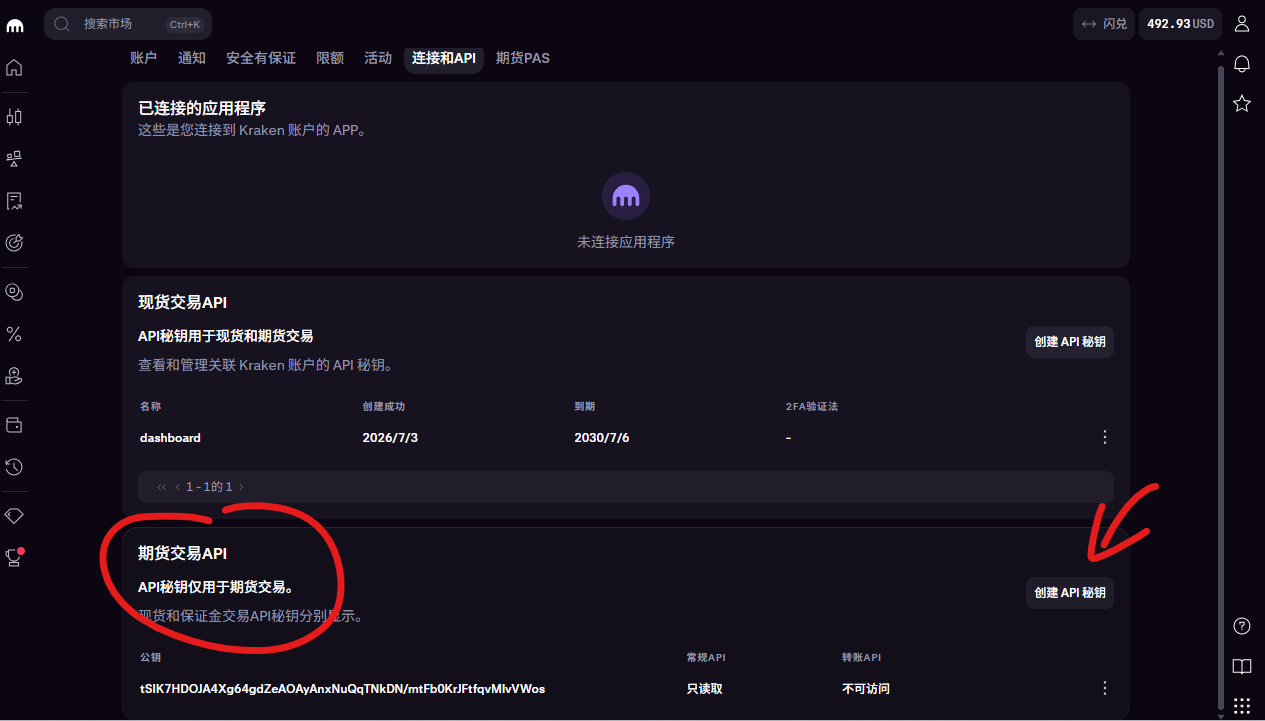Click the target goal icon in sidebar

(14, 242)
